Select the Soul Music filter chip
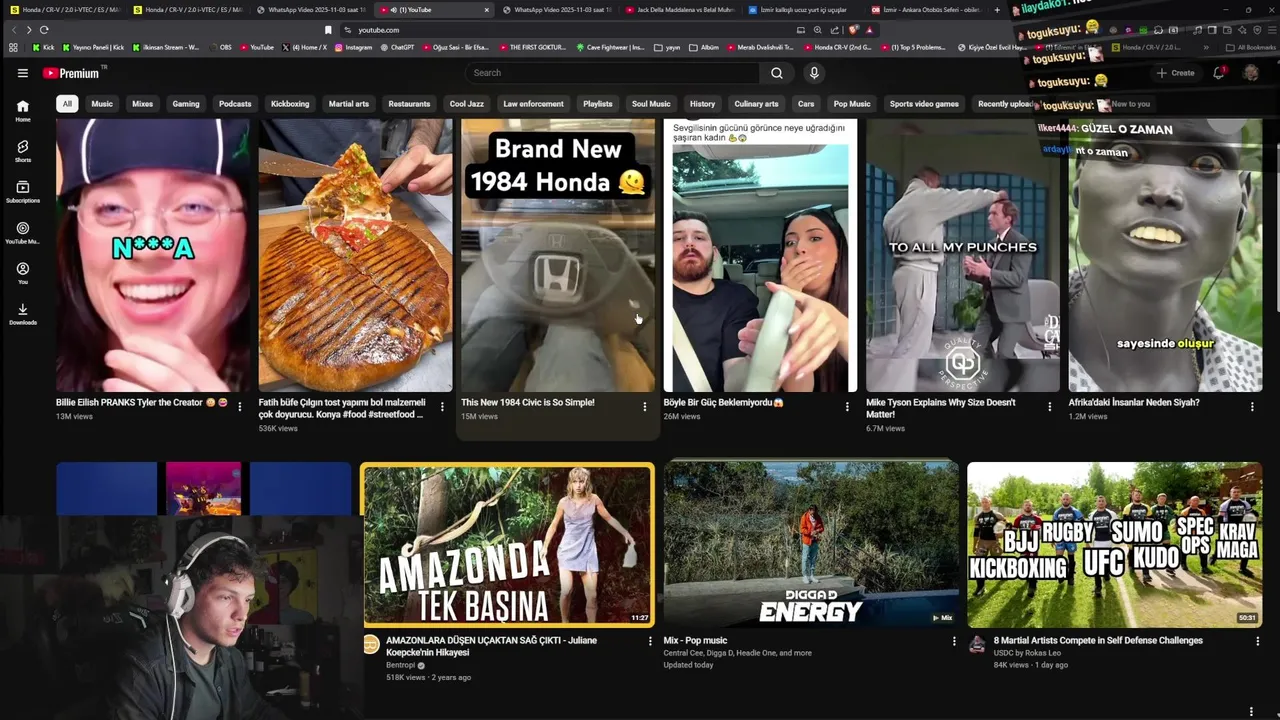 pos(651,104)
